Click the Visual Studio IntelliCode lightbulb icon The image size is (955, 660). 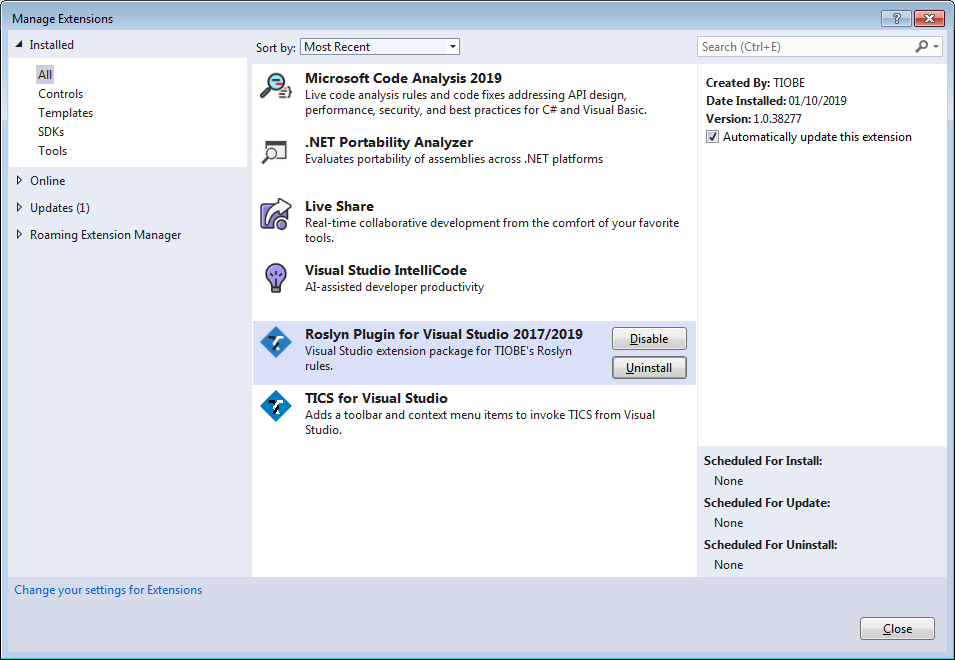pyautogui.click(x=276, y=278)
